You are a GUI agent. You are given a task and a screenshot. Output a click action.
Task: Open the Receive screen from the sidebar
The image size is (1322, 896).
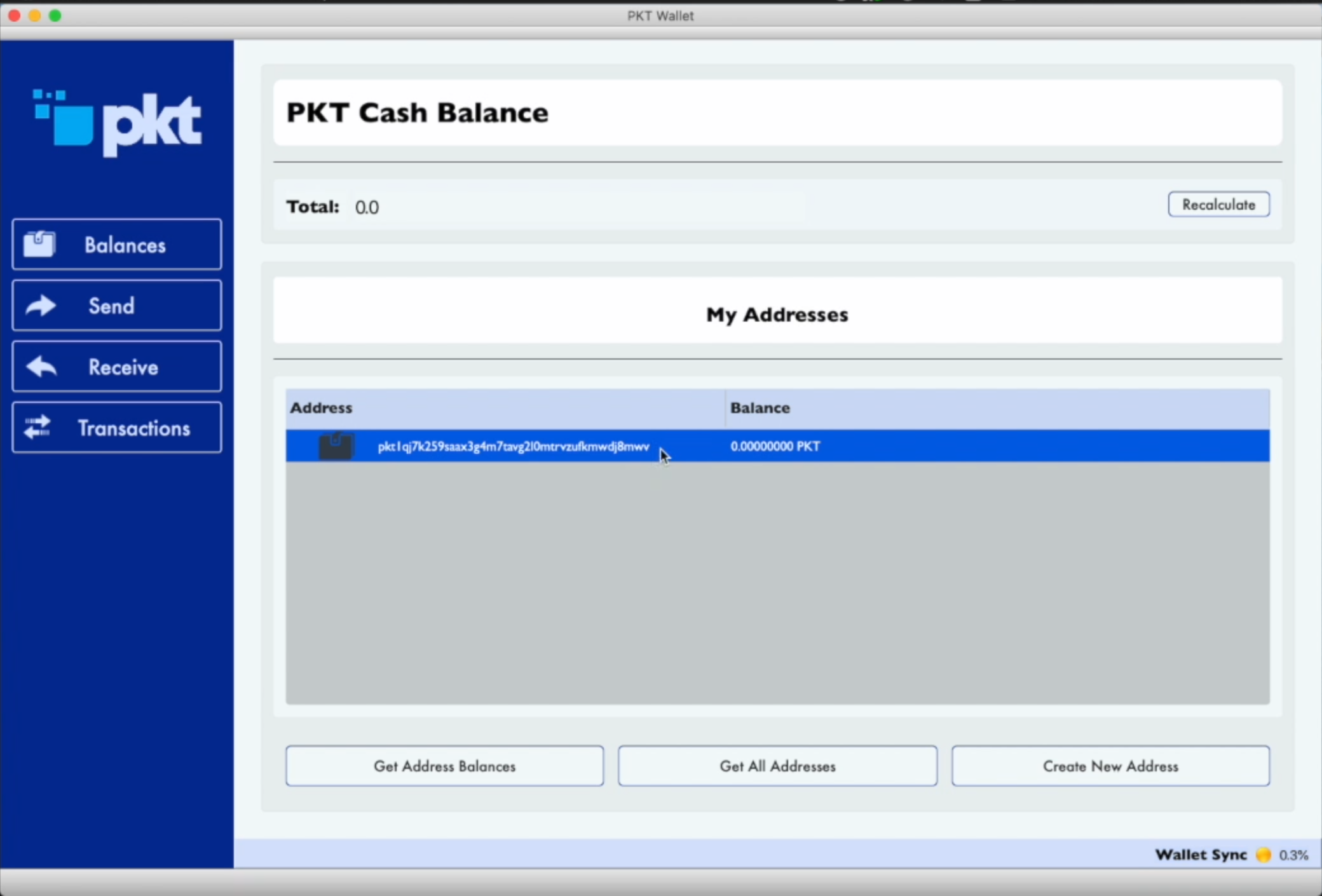pyautogui.click(x=116, y=366)
